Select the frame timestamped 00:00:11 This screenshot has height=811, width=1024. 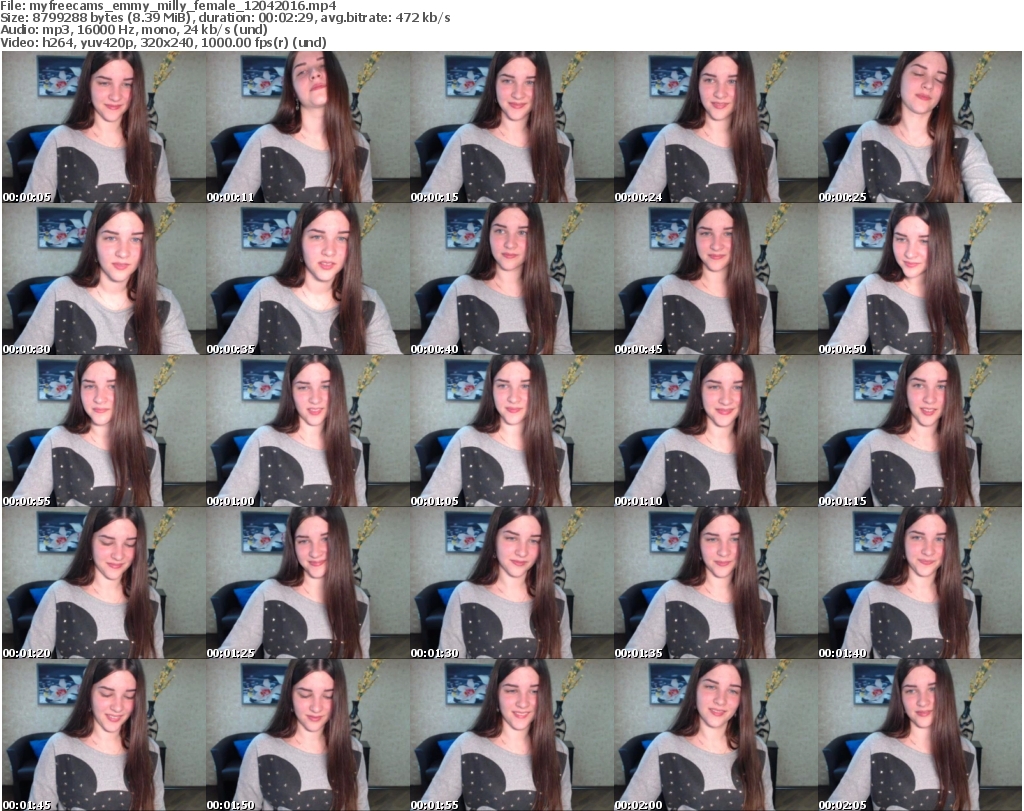pyautogui.click(x=307, y=127)
